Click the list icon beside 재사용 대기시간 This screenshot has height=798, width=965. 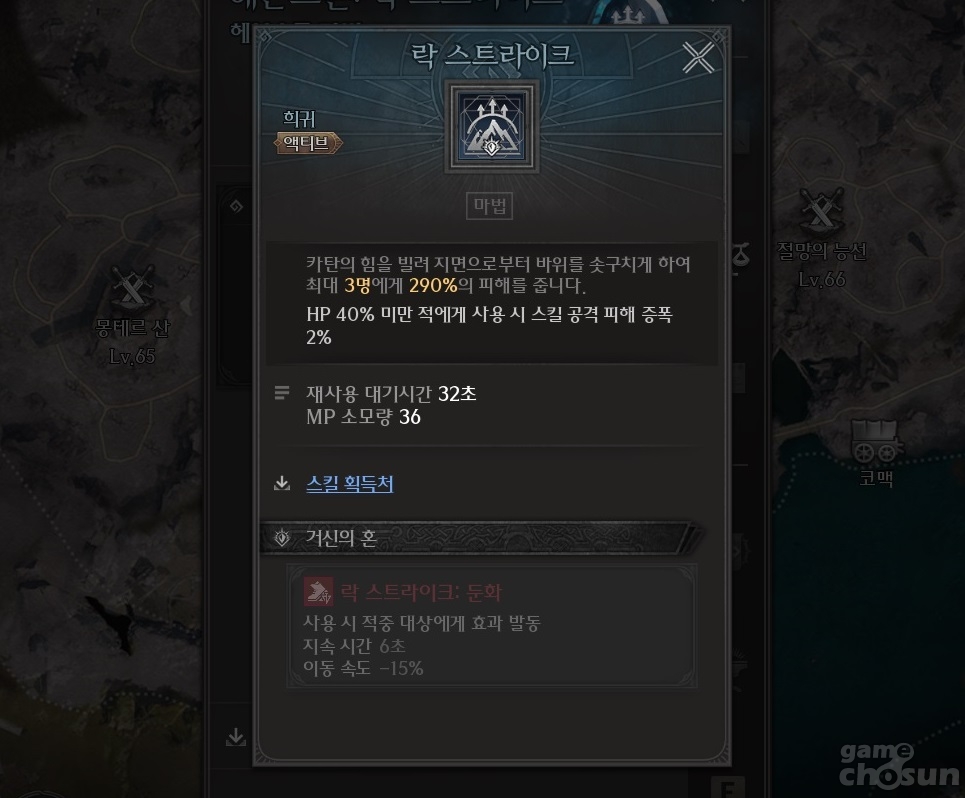pos(282,393)
